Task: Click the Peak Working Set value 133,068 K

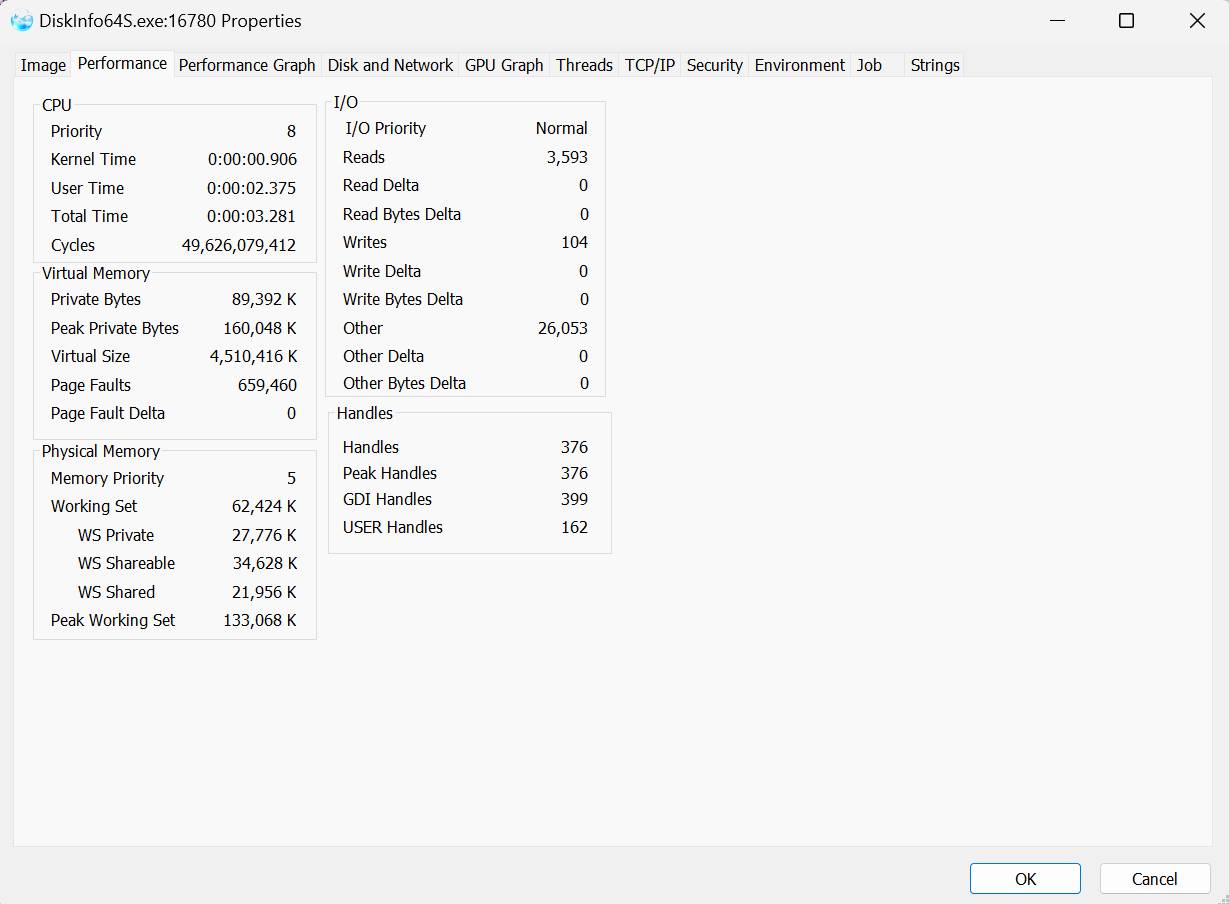Action: pos(260,620)
